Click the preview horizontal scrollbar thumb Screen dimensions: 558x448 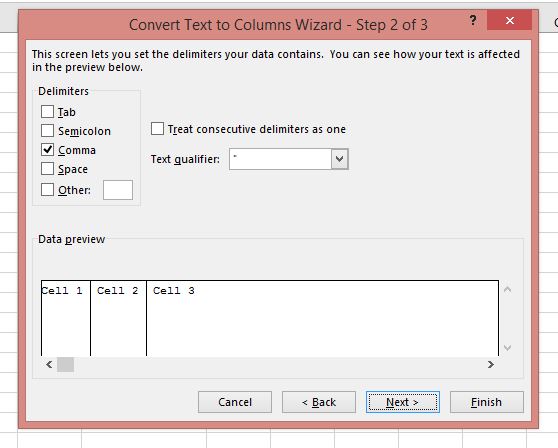(x=65, y=364)
